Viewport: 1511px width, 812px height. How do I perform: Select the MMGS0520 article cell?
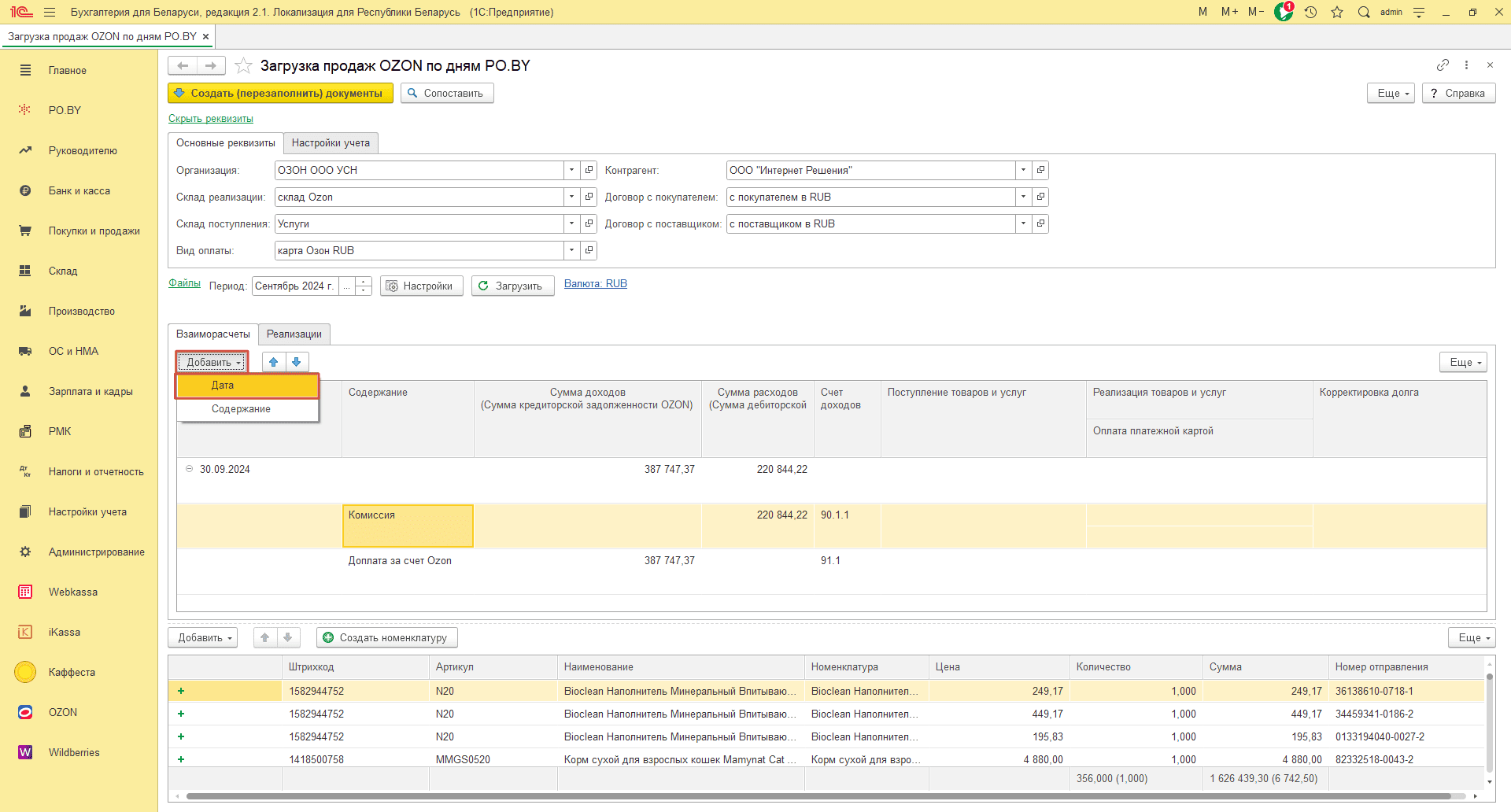[x=493, y=759]
